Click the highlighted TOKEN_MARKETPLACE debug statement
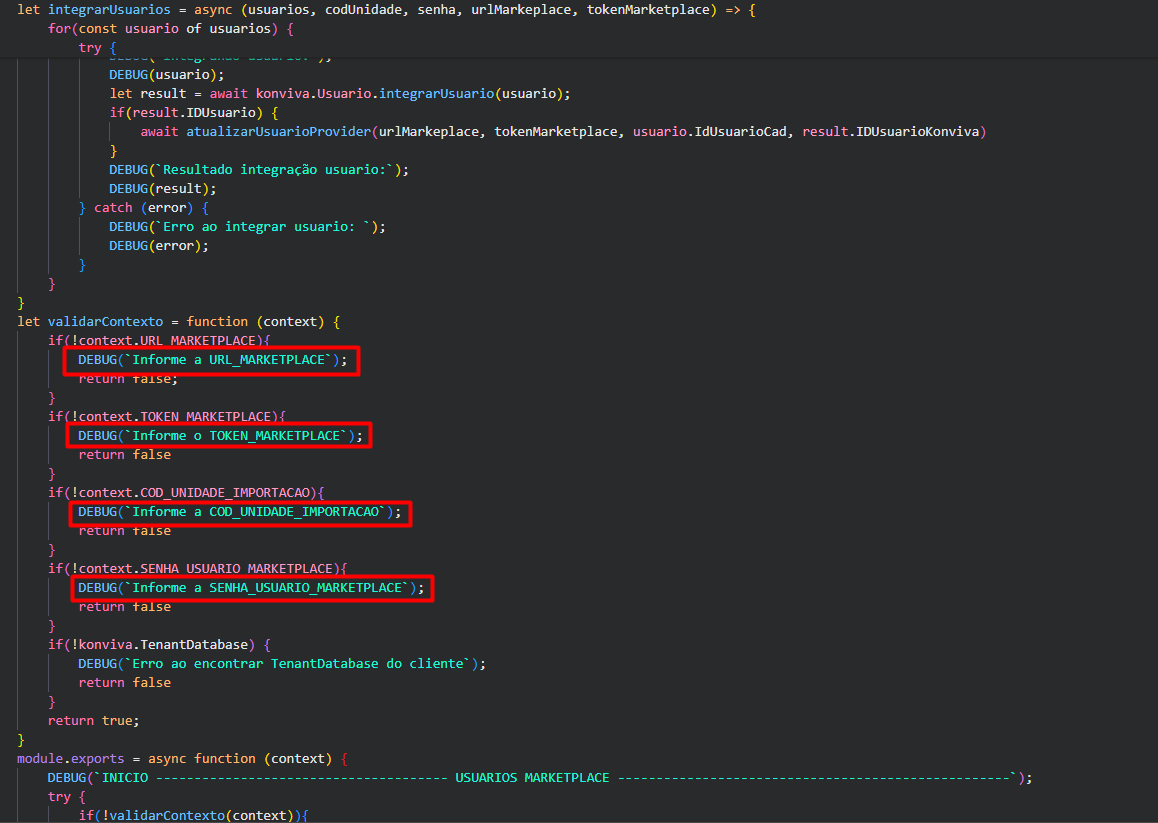The image size is (1158, 823). 218,435
